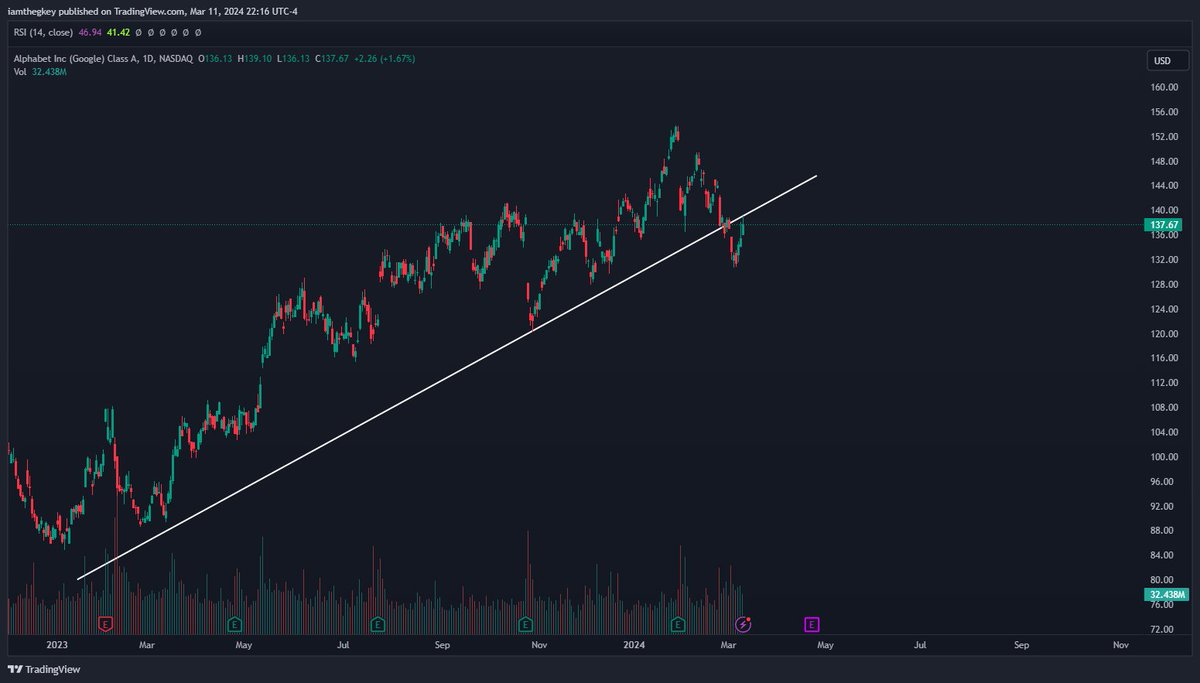
Task: Click the purple upcoming earnings E marker
Action: tap(811, 625)
